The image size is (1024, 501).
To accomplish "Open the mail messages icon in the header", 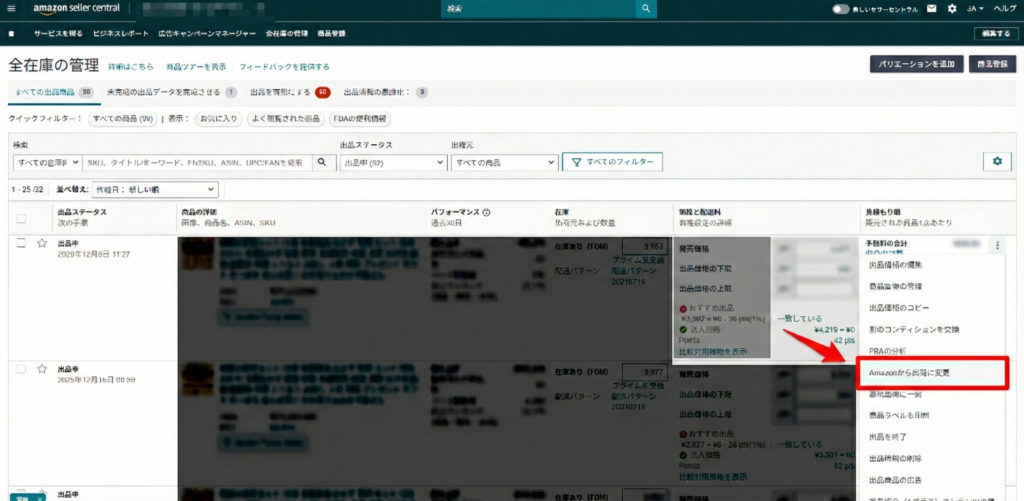I will [x=931, y=9].
